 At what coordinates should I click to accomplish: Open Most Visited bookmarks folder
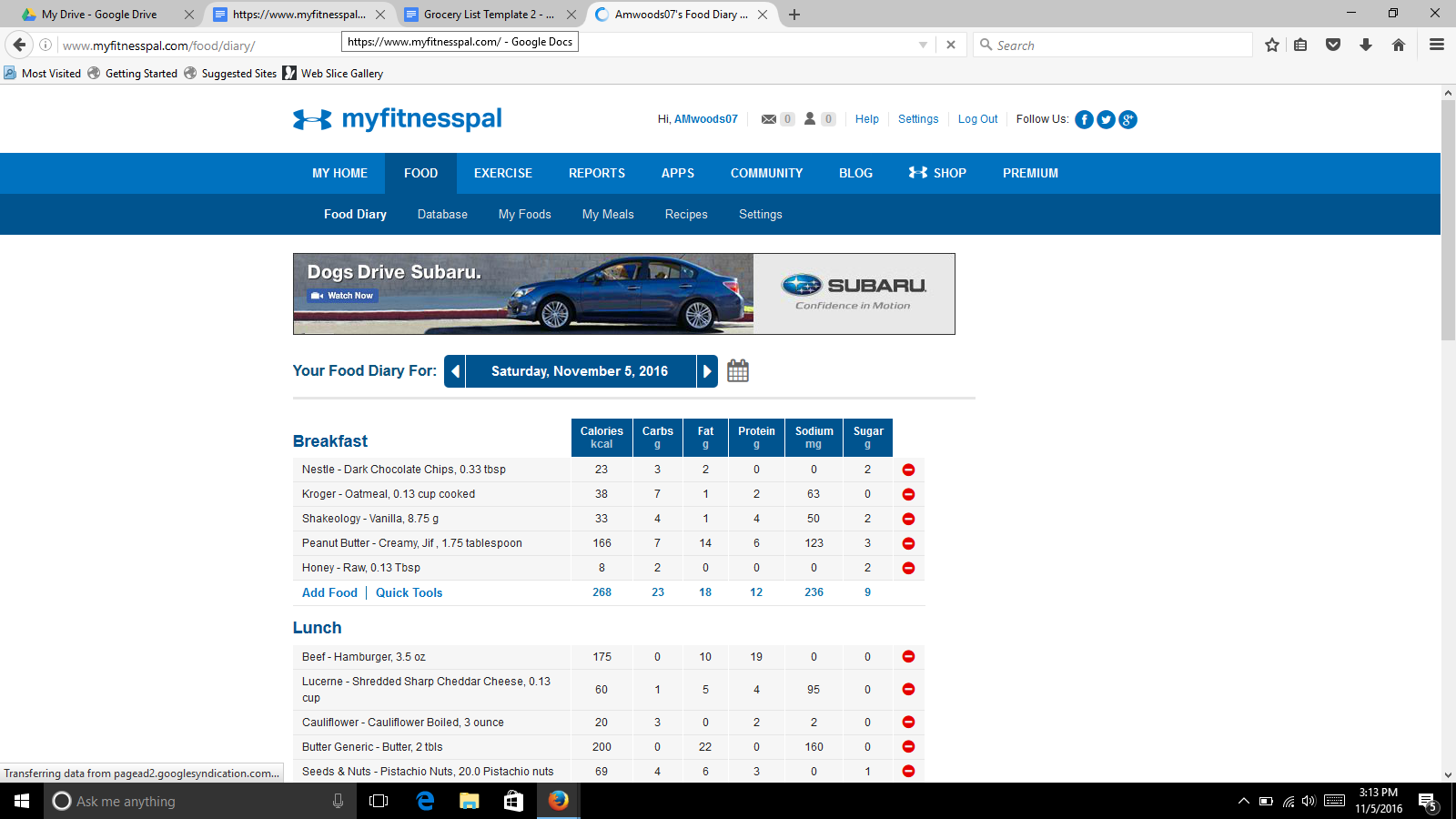pos(43,74)
